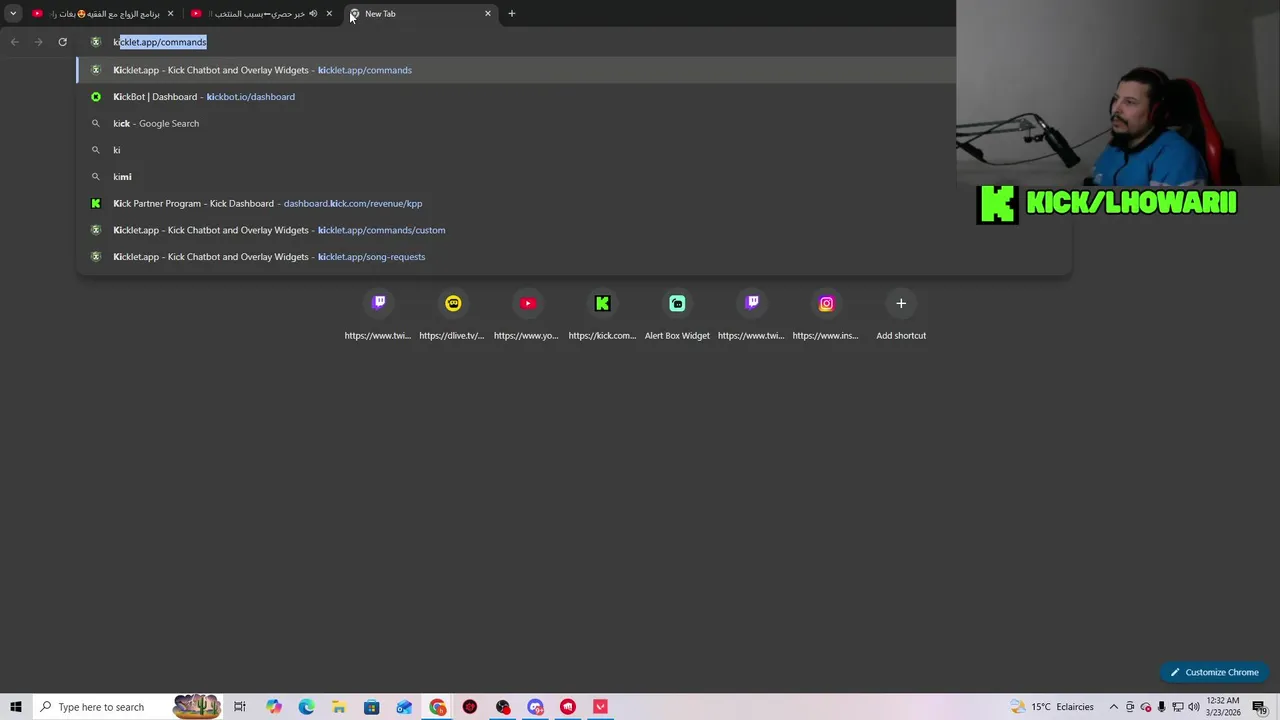Viewport: 1280px width, 720px height.
Task: Open the volume speaker tray icon
Action: tap(1193, 707)
